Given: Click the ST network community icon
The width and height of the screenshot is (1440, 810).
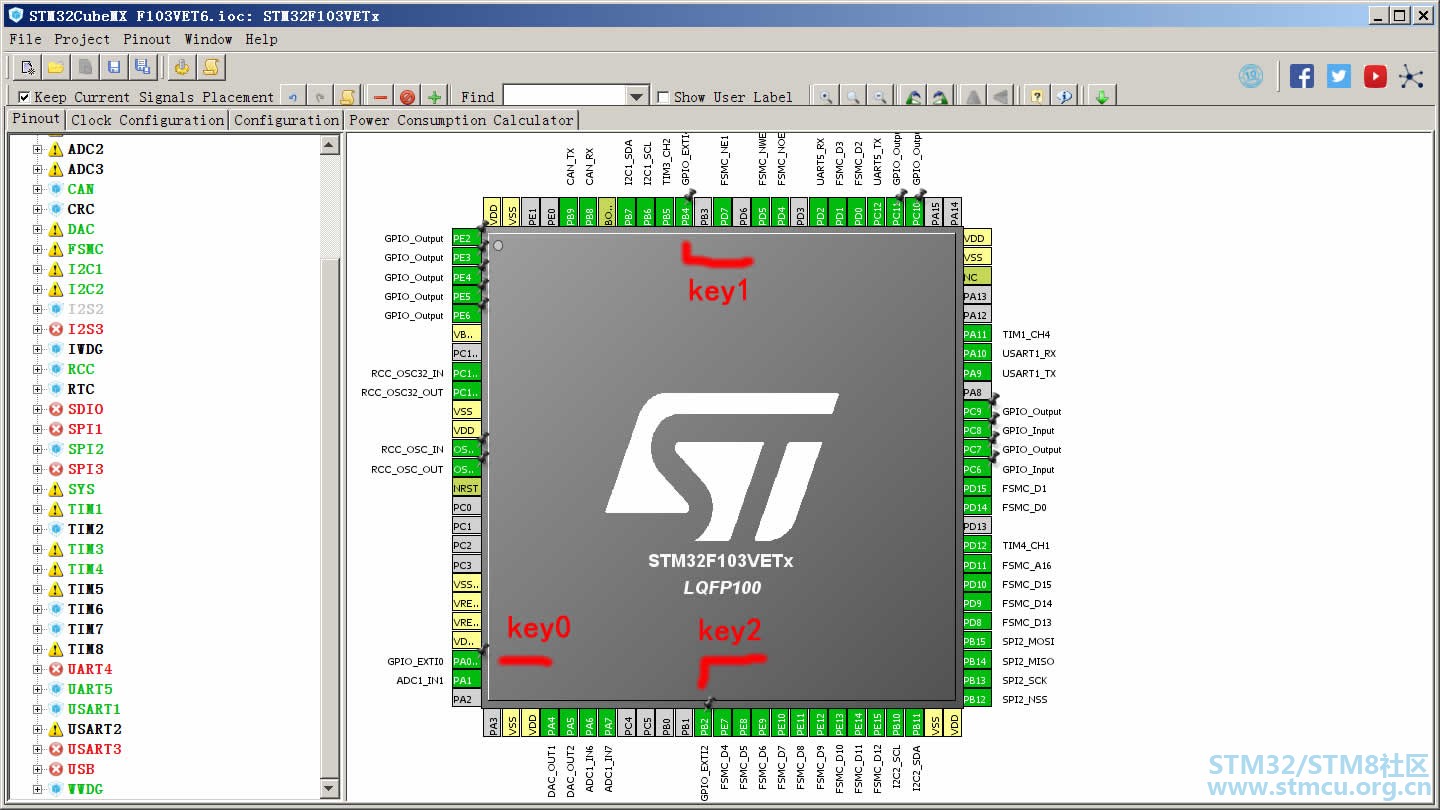Looking at the screenshot, I should click(1411, 76).
